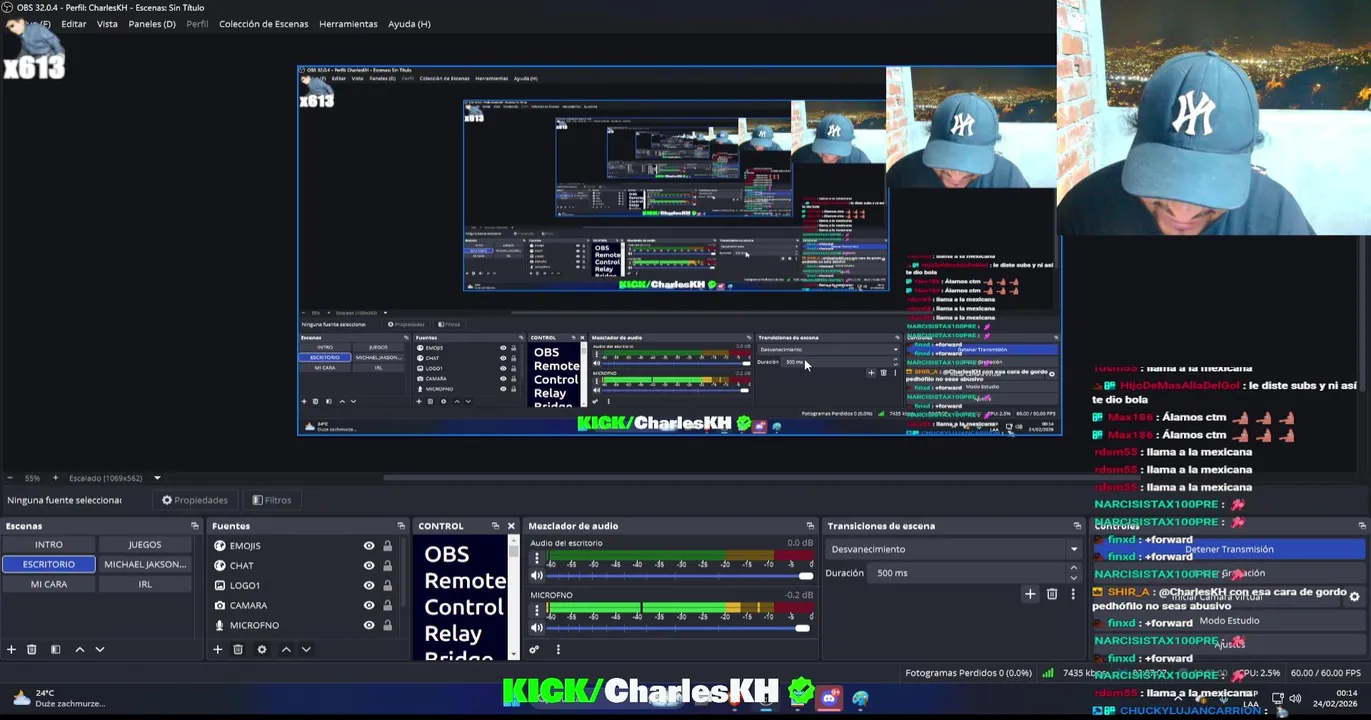
Task: Move the source down in the Fuentes list
Action: pyautogui.click(x=306, y=650)
